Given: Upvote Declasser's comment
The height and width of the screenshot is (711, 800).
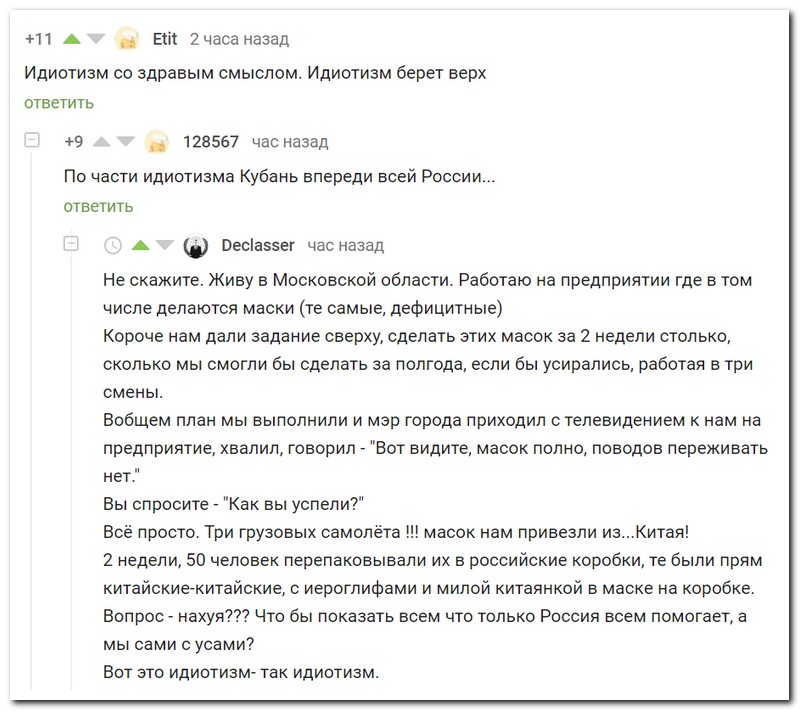Looking at the screenshot, I should point(141,245).
